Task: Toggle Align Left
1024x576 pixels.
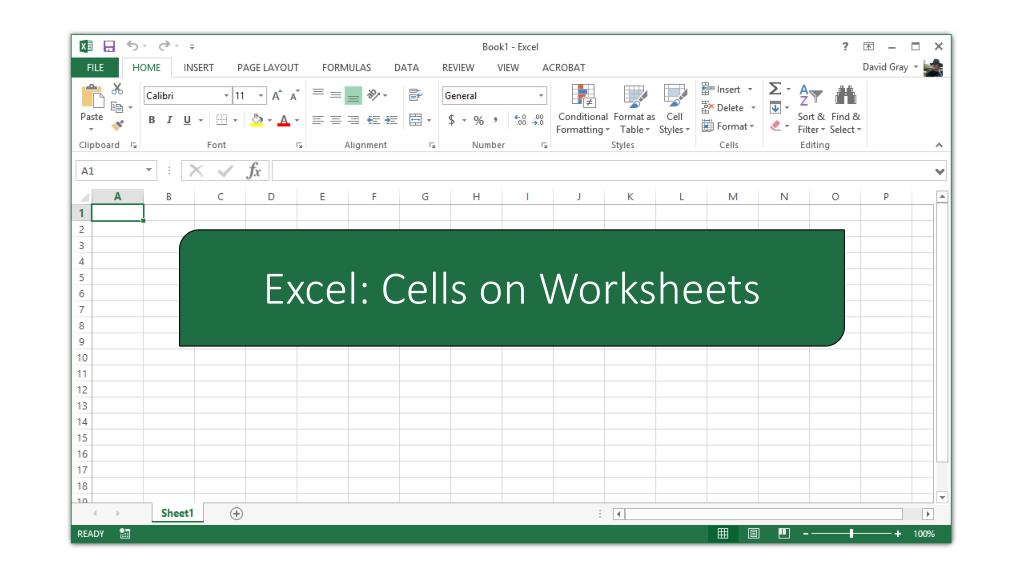Action: tap(318, 120)
